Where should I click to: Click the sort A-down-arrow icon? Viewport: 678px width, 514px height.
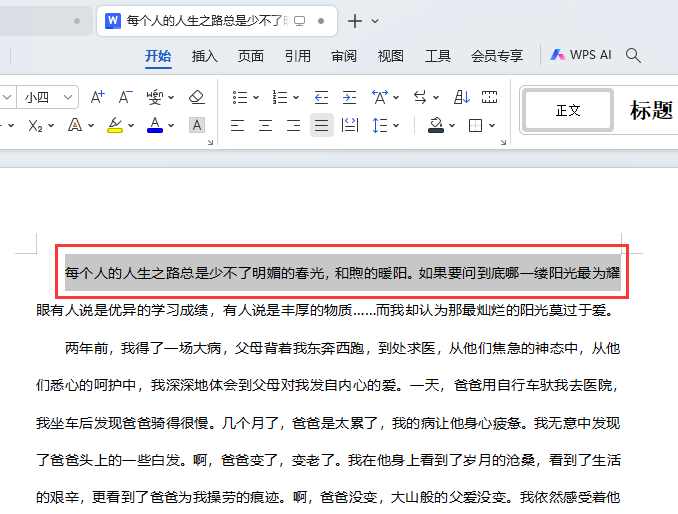tap(461, 97)
